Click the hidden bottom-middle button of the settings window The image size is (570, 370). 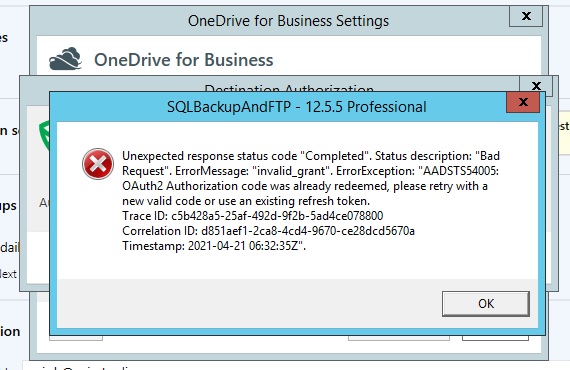[399, 338]
